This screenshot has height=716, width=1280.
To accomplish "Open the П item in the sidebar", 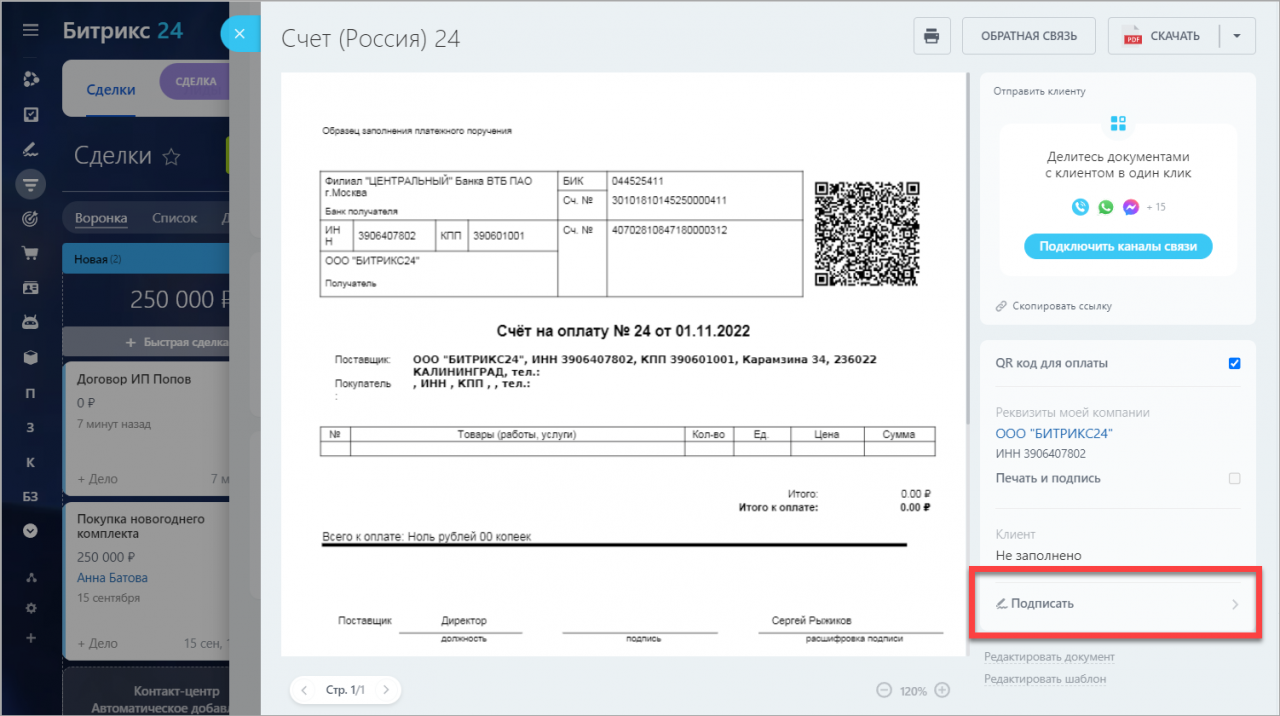I will tap(30, 392).
